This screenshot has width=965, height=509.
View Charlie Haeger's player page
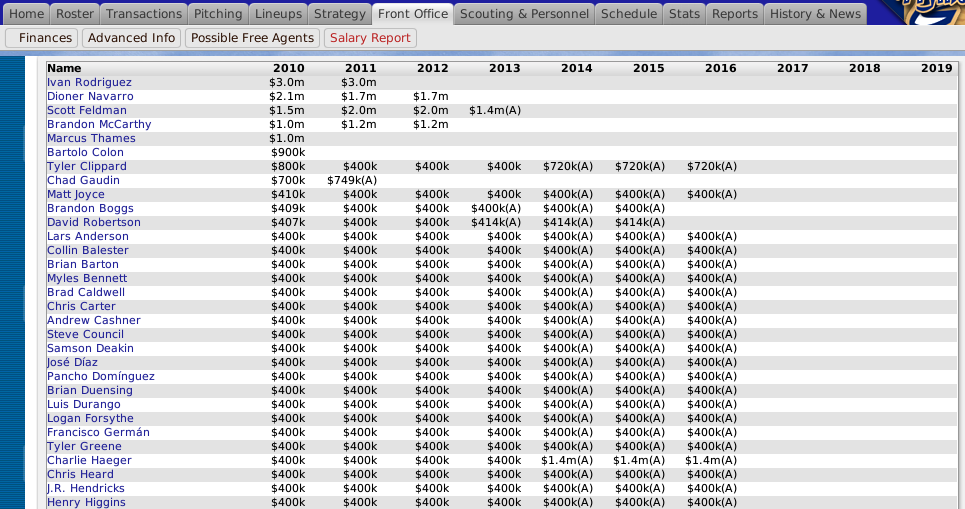[x=89, y=460]
